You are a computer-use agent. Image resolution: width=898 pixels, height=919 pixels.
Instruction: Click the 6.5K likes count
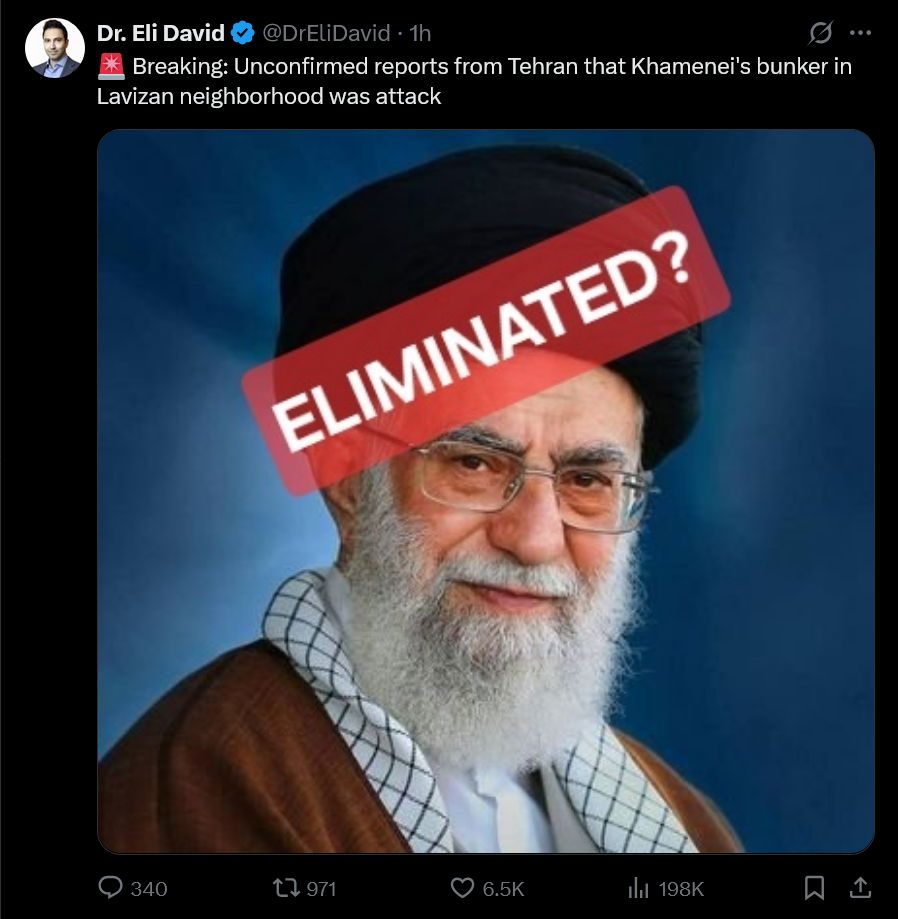click(x=503, y=889)
